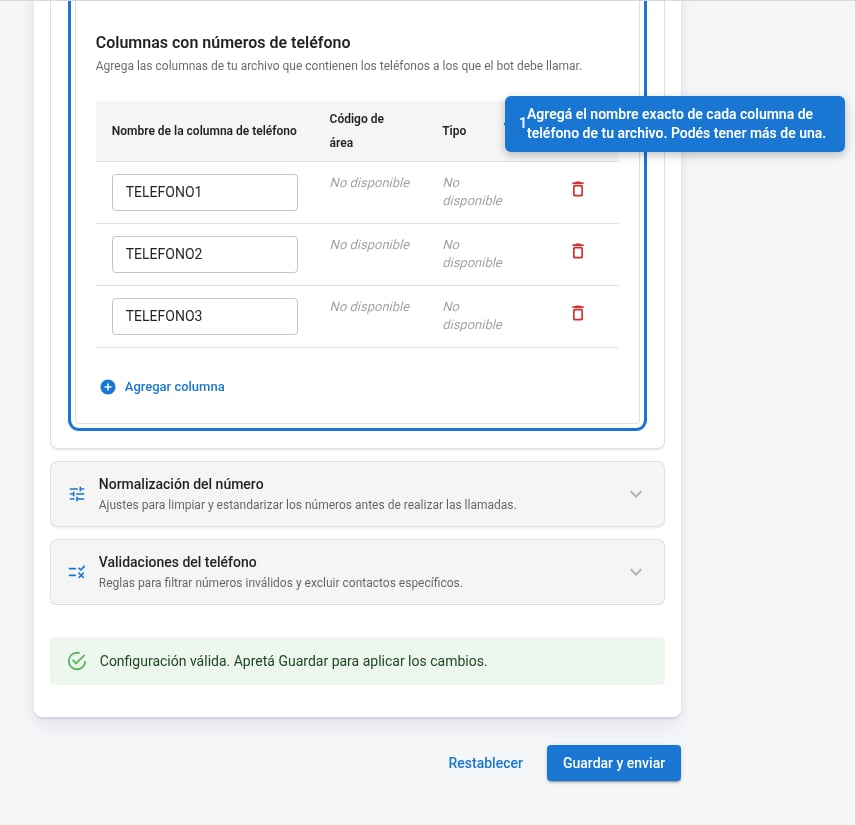
Task: Click the tooltip about exact column names
Action: (675, 124)
